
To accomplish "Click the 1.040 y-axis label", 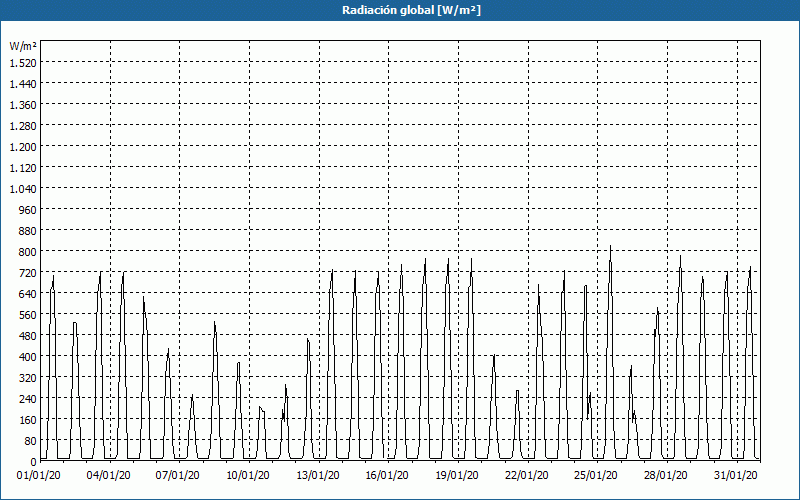I will coord(23,189).
